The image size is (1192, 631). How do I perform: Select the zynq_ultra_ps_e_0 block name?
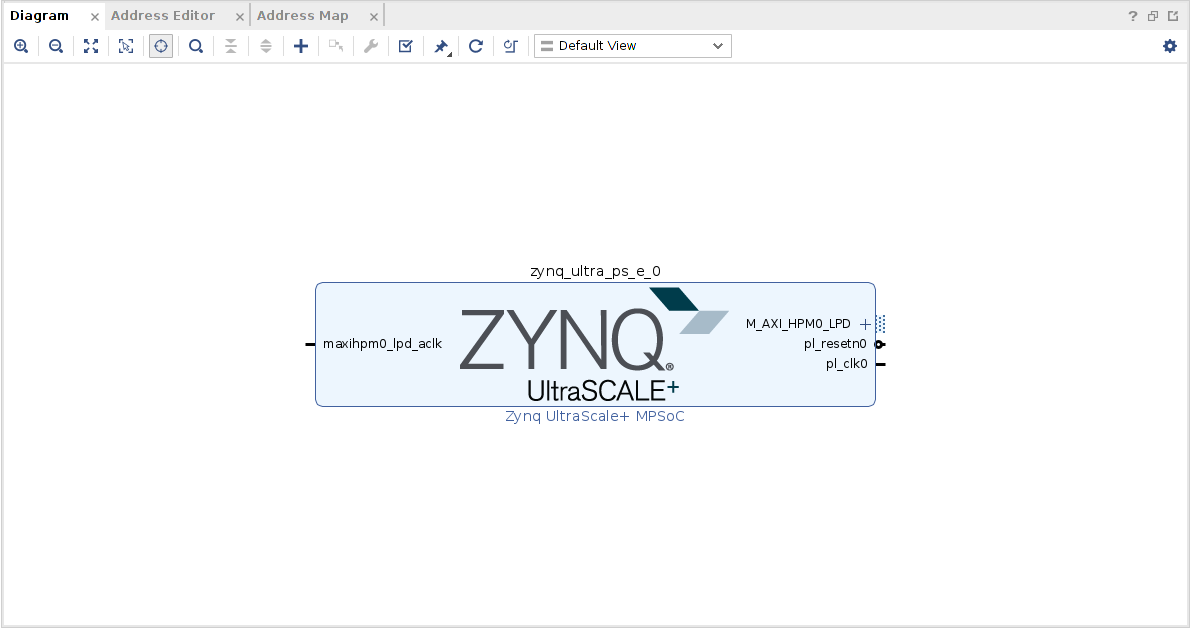pyautogui.click(x=595, y=271)
